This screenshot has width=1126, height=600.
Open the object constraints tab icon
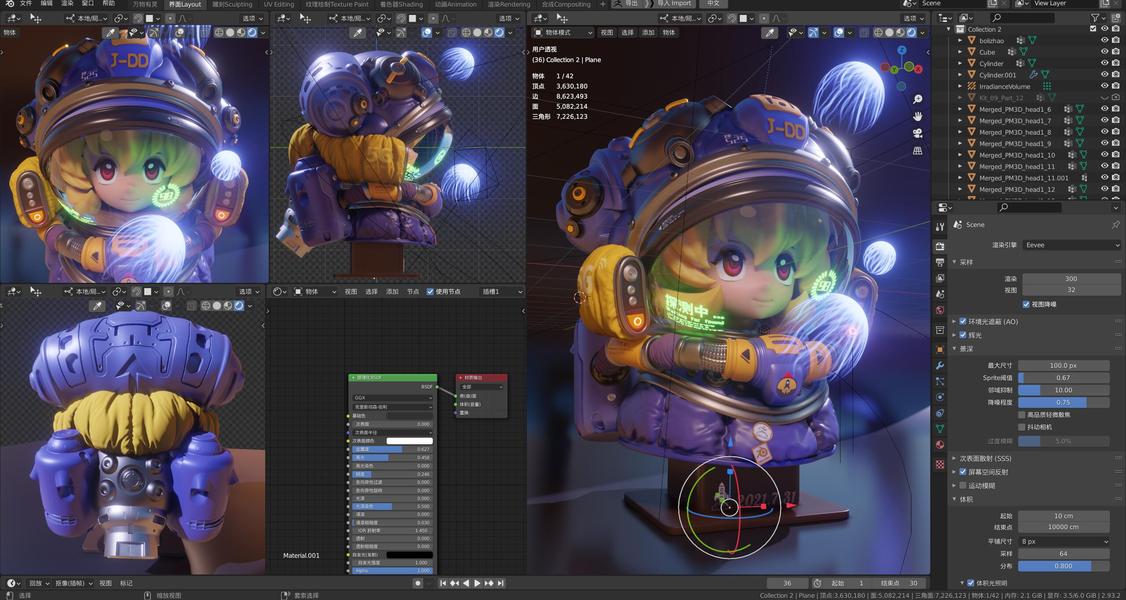point(940,413)
